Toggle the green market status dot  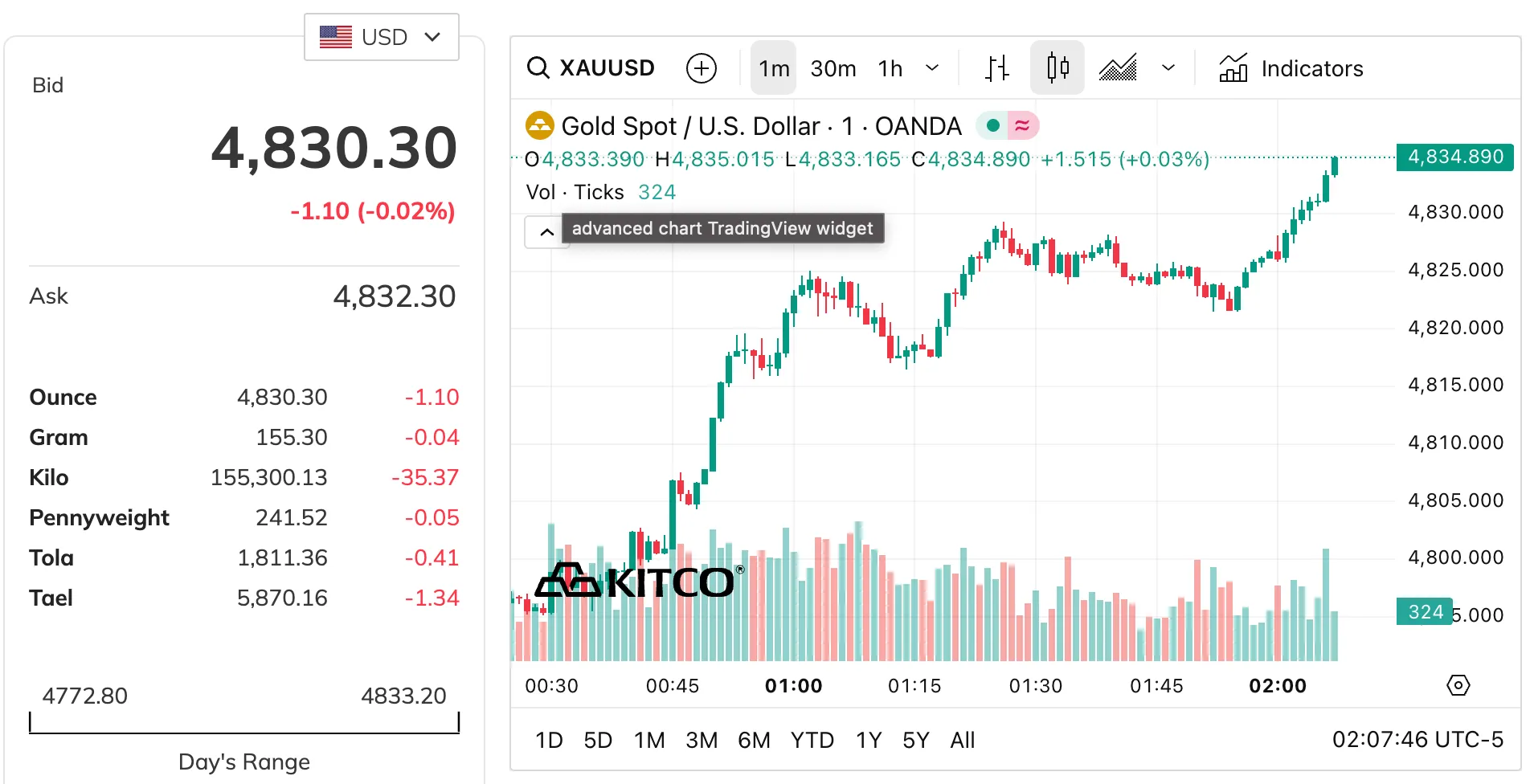click(993, 125)
